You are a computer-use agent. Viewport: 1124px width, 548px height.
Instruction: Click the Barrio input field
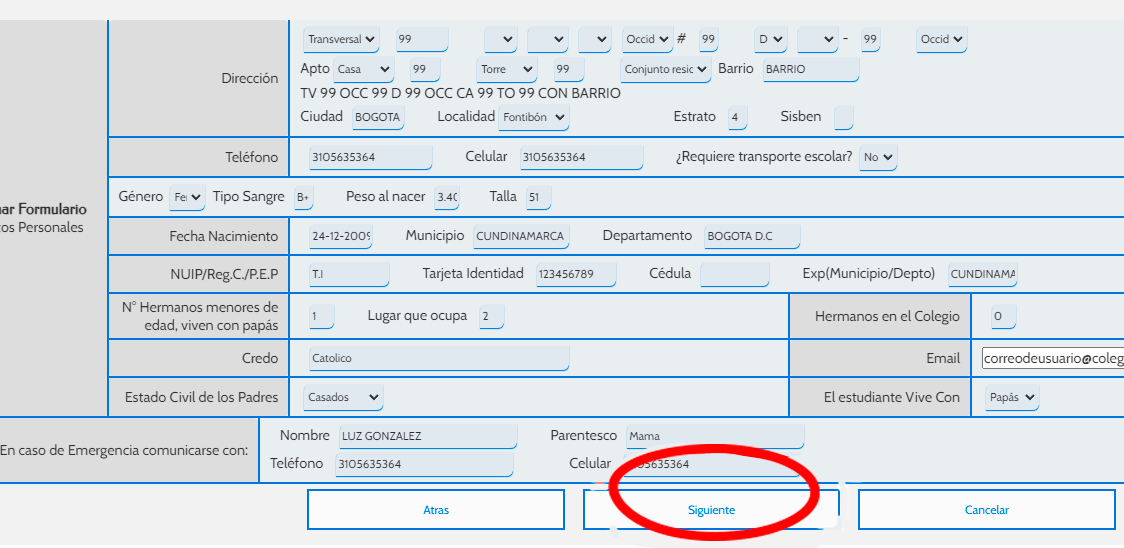point(811,70)
